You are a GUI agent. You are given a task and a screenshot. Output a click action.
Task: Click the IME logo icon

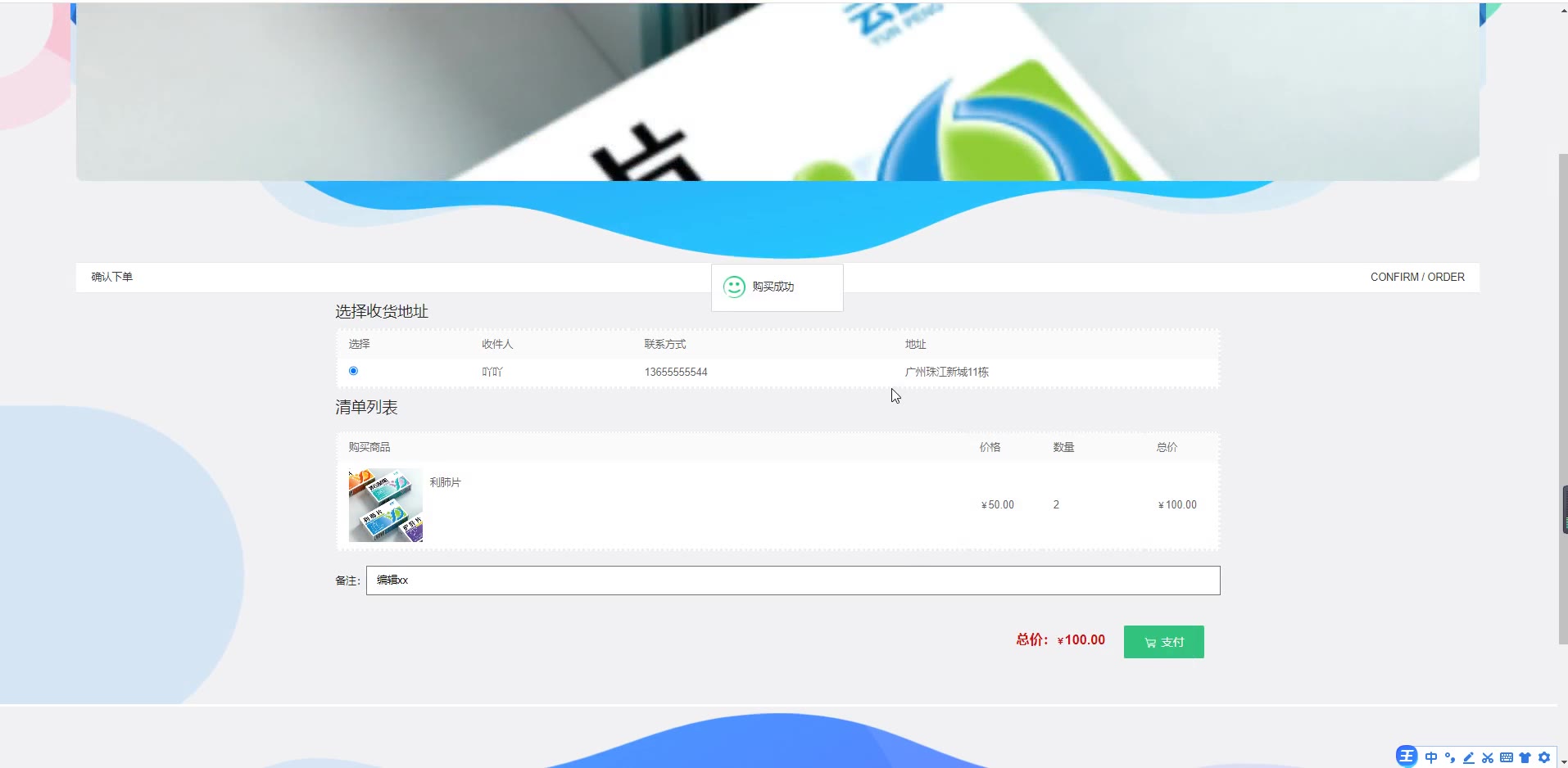tap(1406, 757)
